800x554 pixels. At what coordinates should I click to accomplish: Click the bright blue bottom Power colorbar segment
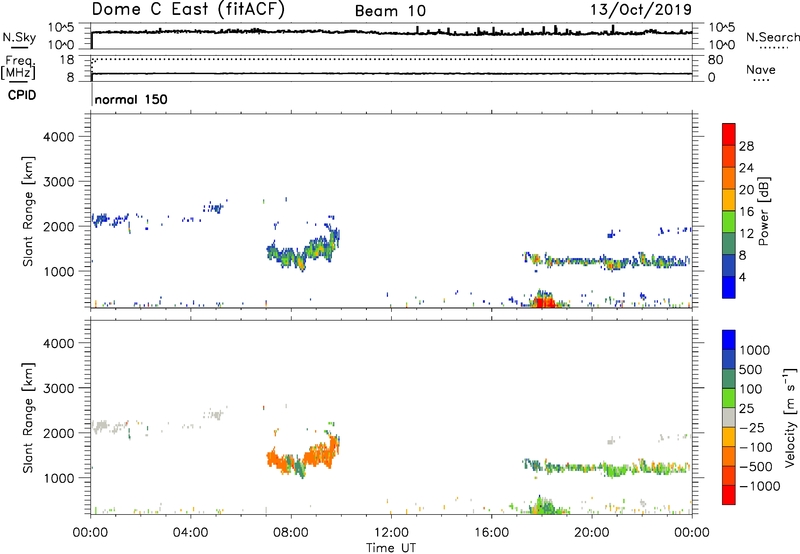click(729, 287)
